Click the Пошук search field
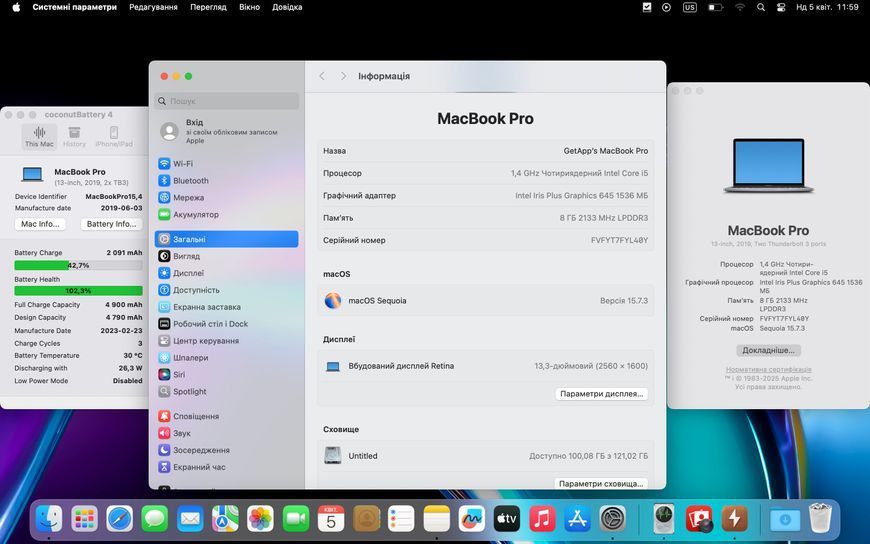 (226, 101)
